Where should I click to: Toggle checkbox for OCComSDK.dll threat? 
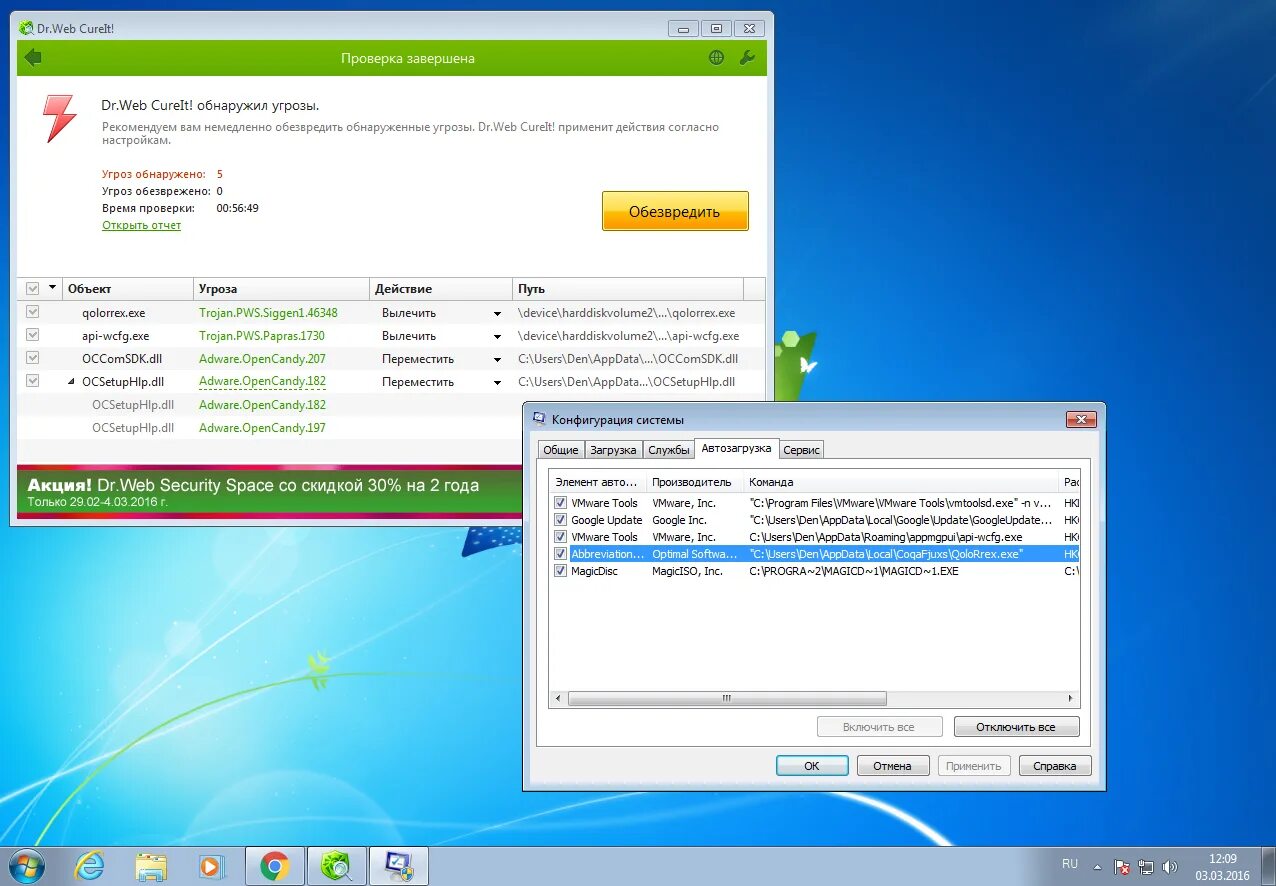click(33, 358)
